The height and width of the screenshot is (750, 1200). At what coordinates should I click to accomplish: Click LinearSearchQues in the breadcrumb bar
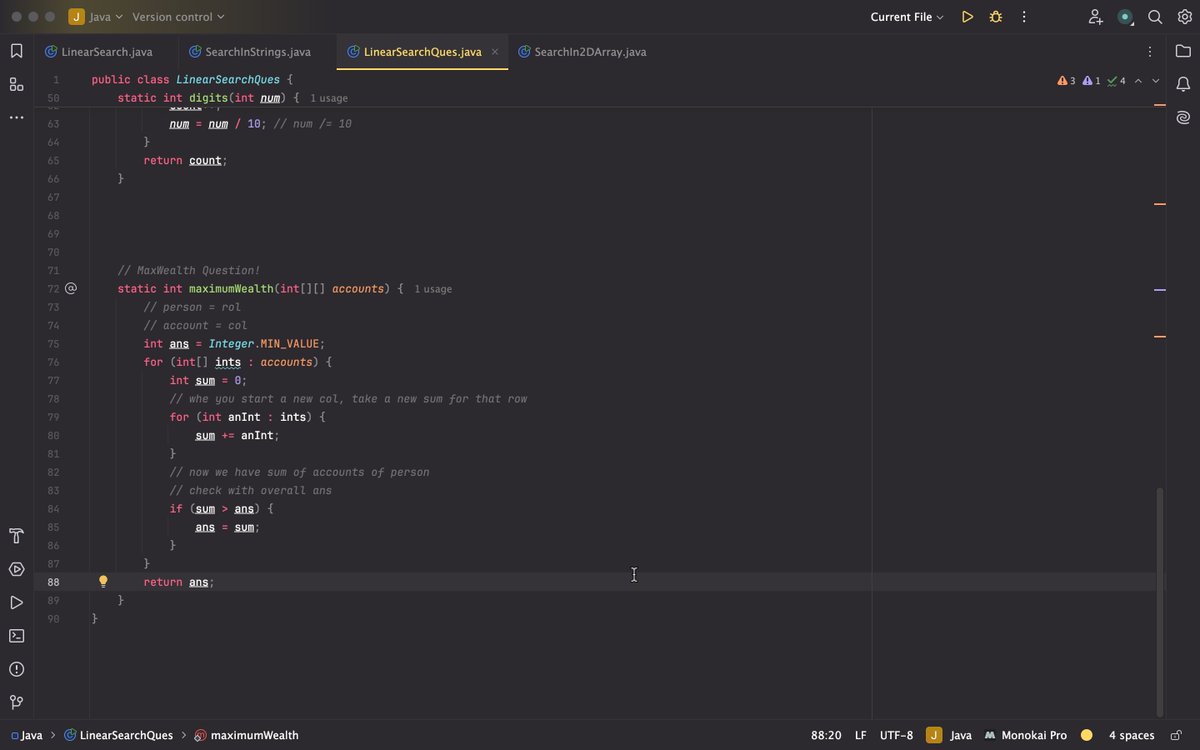(118, 735)
